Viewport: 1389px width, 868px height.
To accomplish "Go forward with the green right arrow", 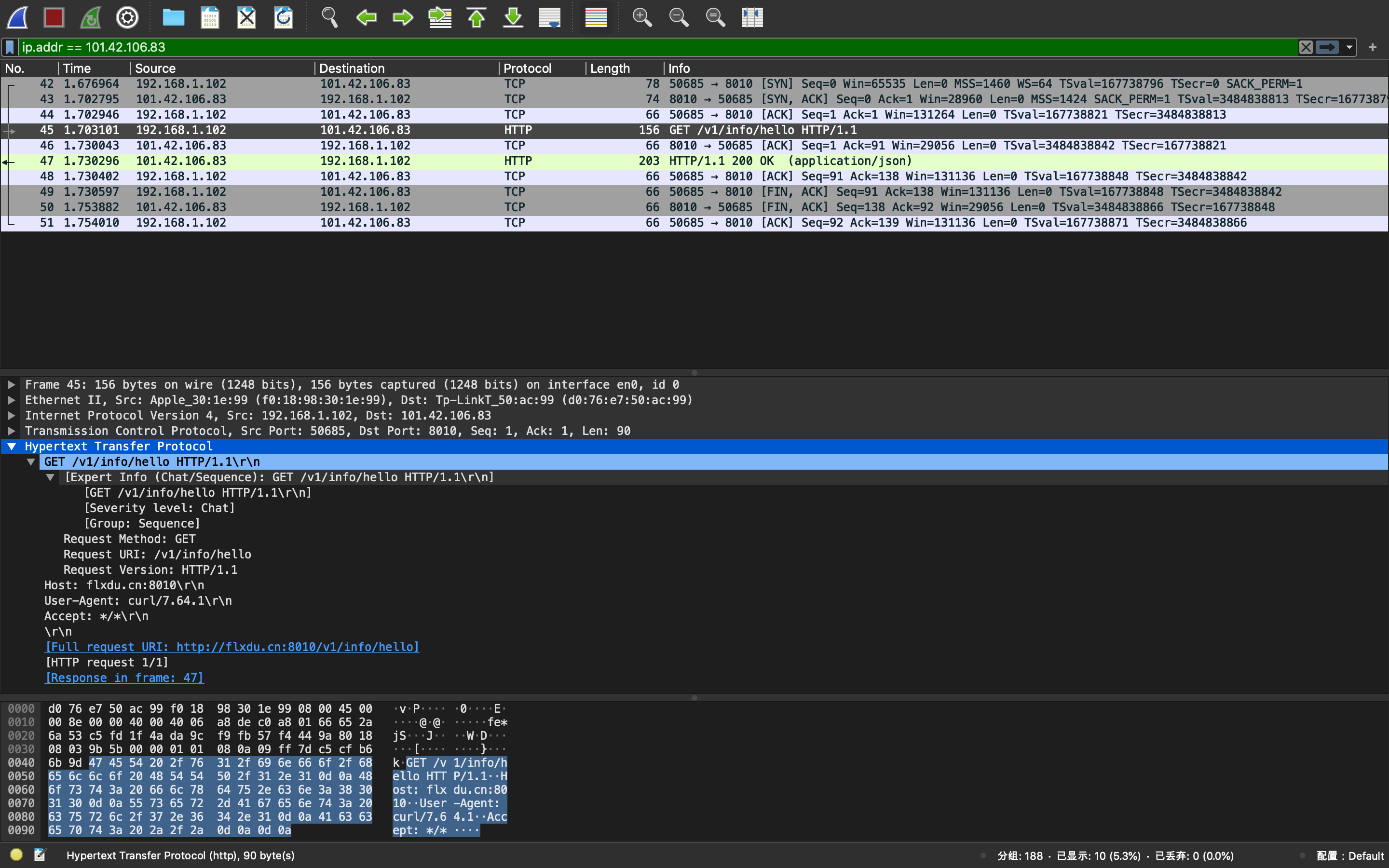I will tap(403, 17).
